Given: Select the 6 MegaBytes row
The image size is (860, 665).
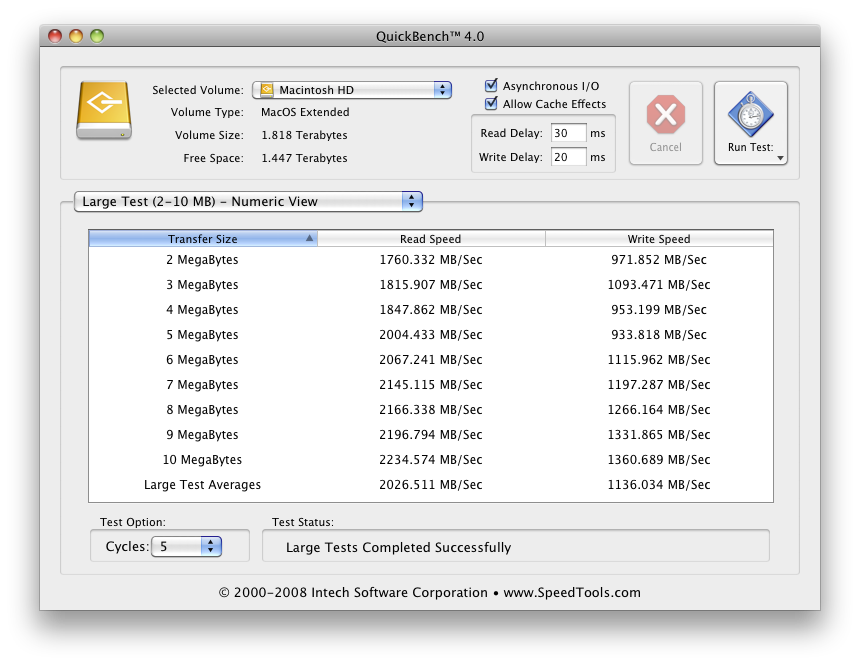Looking at the screenshot, I should point(431,360).
